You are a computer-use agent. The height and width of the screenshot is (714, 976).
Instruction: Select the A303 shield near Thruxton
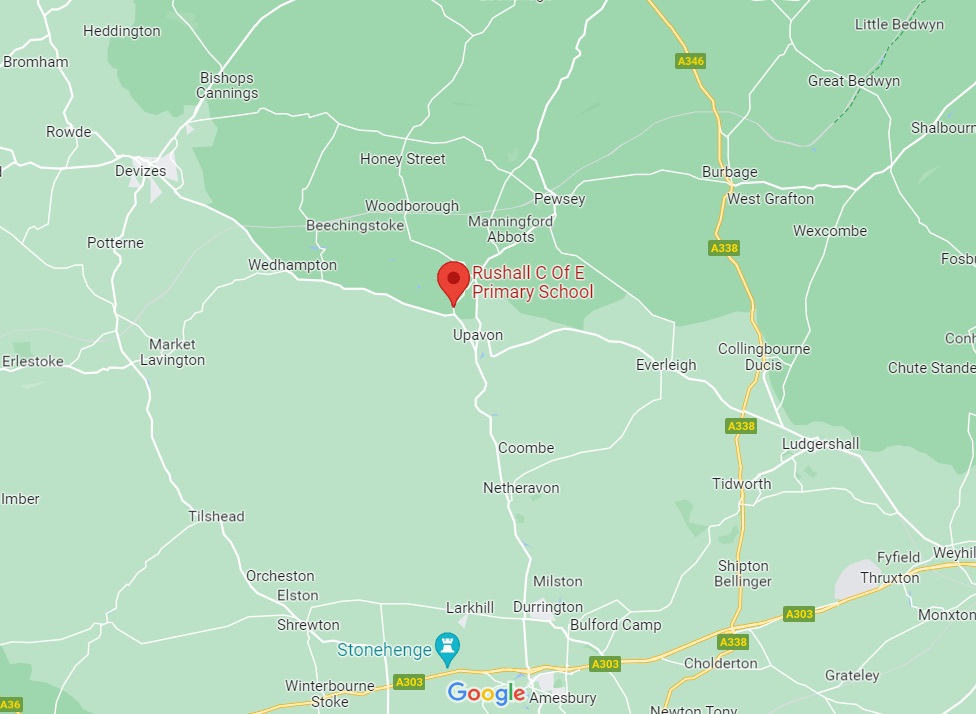click(x=799, y=614)
